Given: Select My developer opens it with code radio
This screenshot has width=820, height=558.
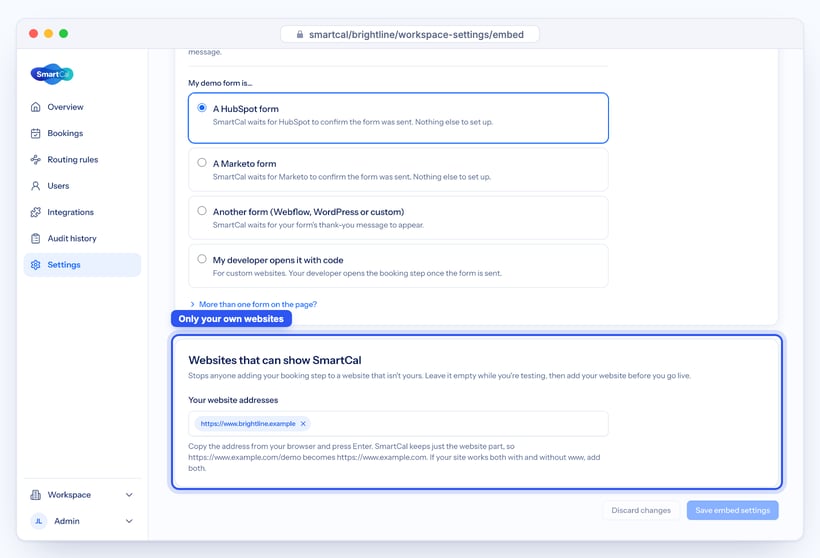Looking at the screenshot, I should (x=202, y=259).
